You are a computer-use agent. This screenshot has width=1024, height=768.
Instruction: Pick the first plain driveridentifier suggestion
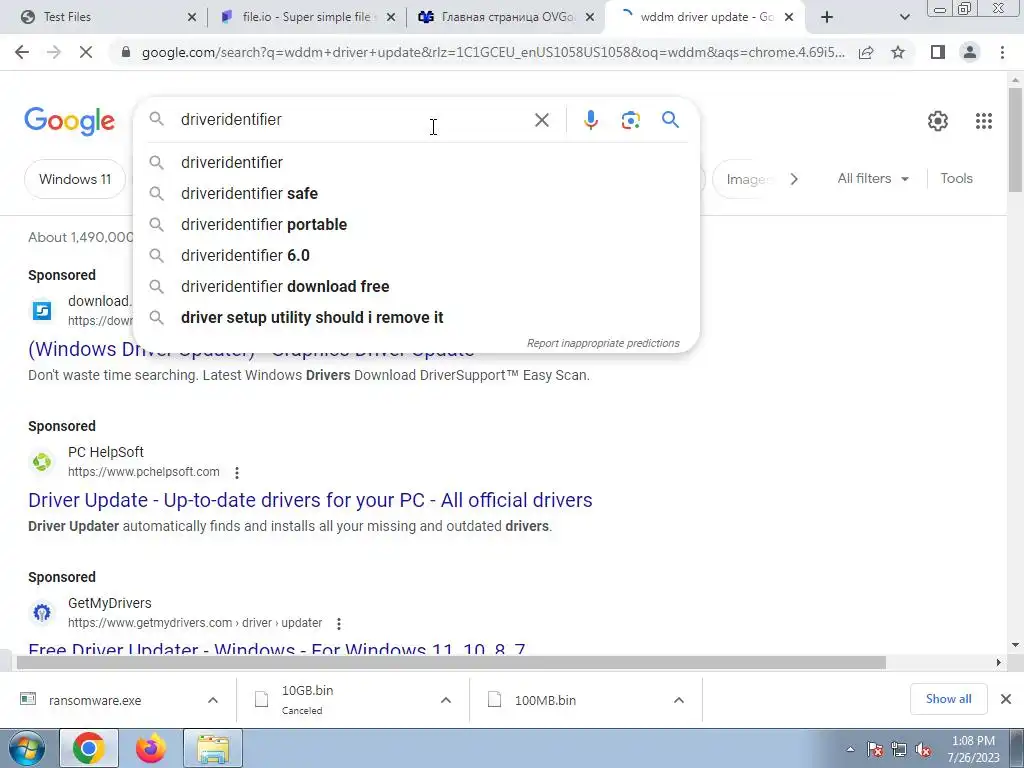(x=416, y=163)
